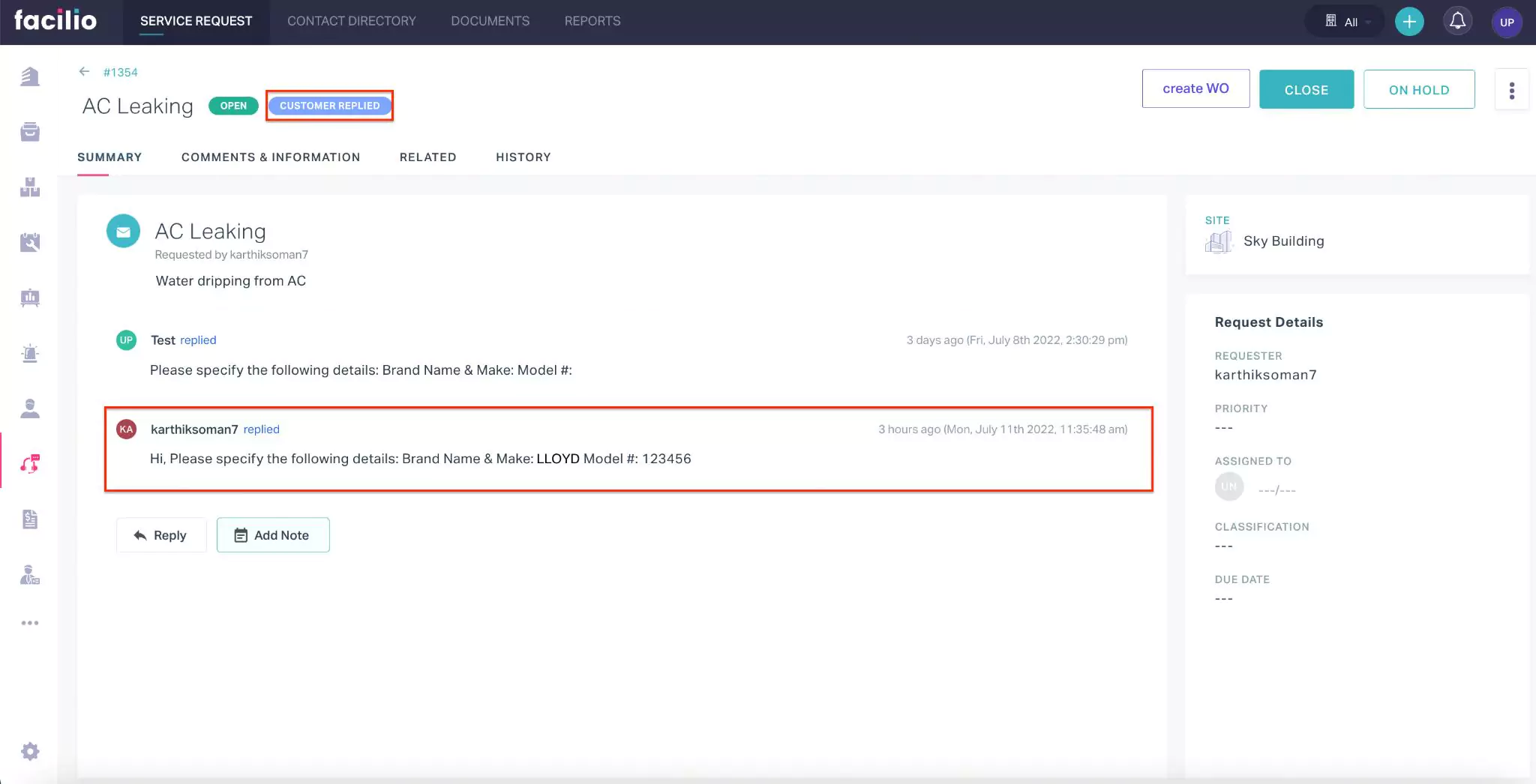Click the OPEN status badge
The height and width of the screenshot is (784, 1536).
pyautogui.click(x=233, y=106)
